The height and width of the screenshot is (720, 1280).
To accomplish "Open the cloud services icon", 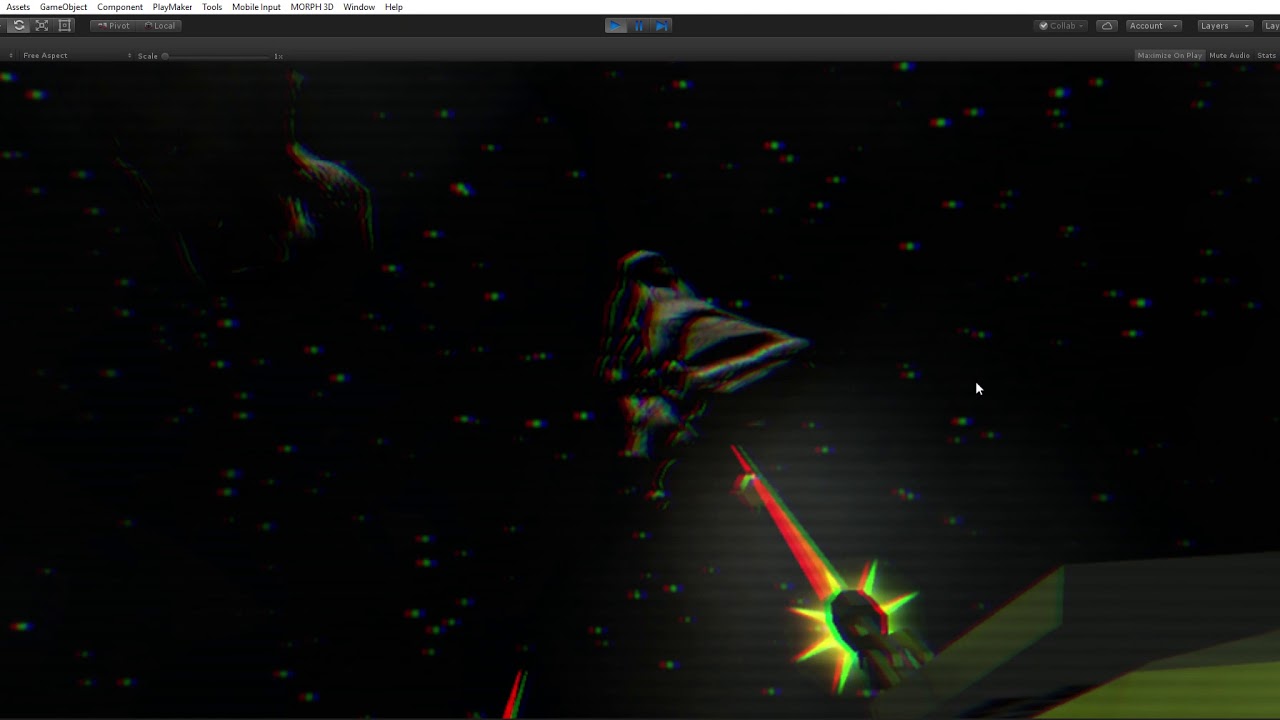I will 1106,26.
